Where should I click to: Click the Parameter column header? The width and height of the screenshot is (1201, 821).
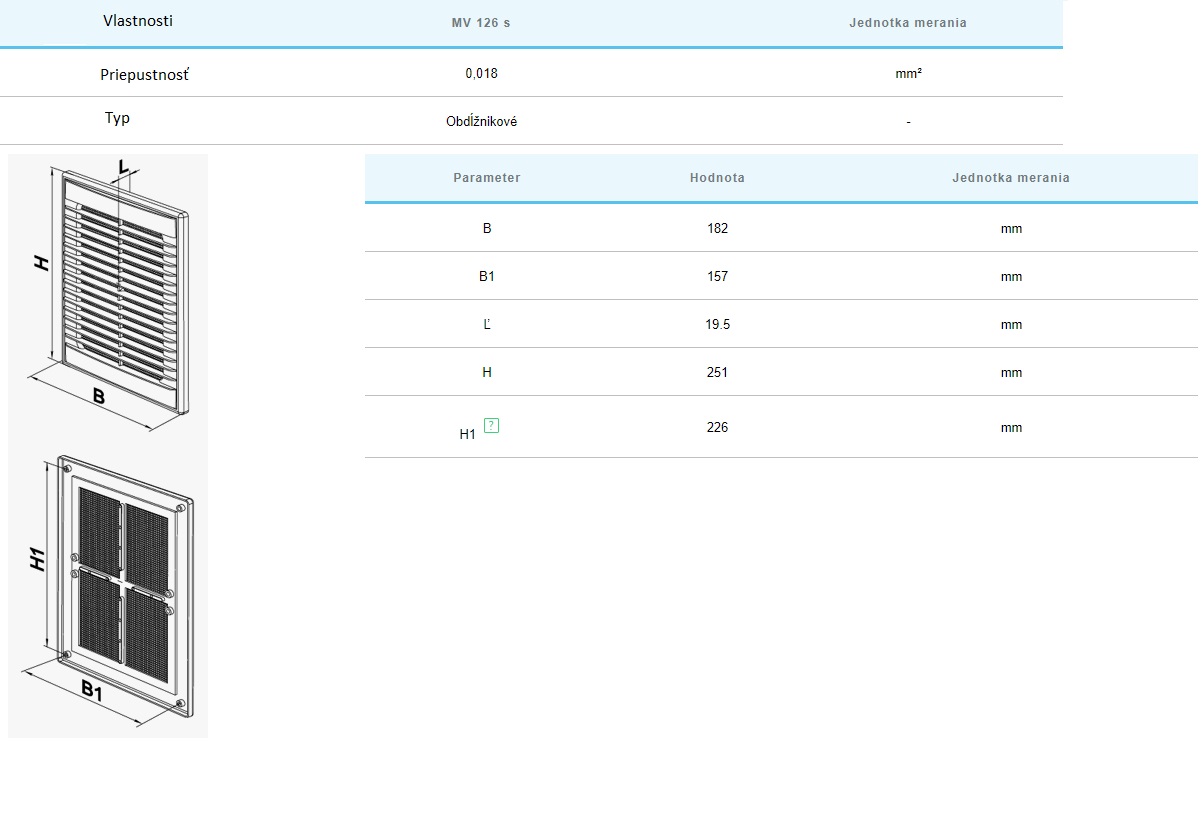pyautogui.click(x=487, y=177)
